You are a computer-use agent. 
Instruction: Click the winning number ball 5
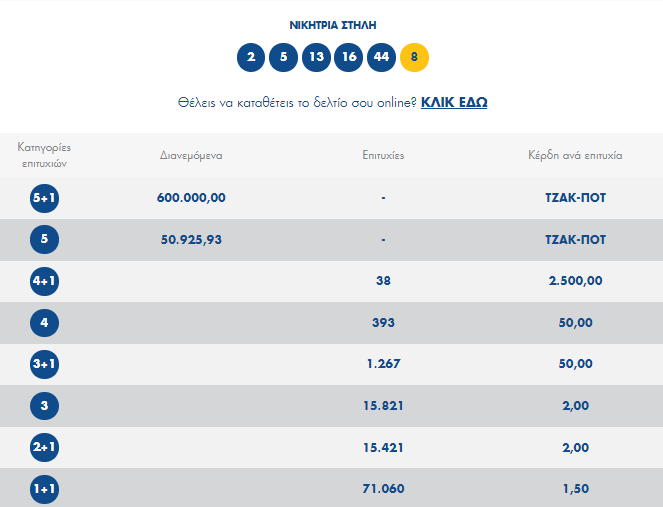283,57
